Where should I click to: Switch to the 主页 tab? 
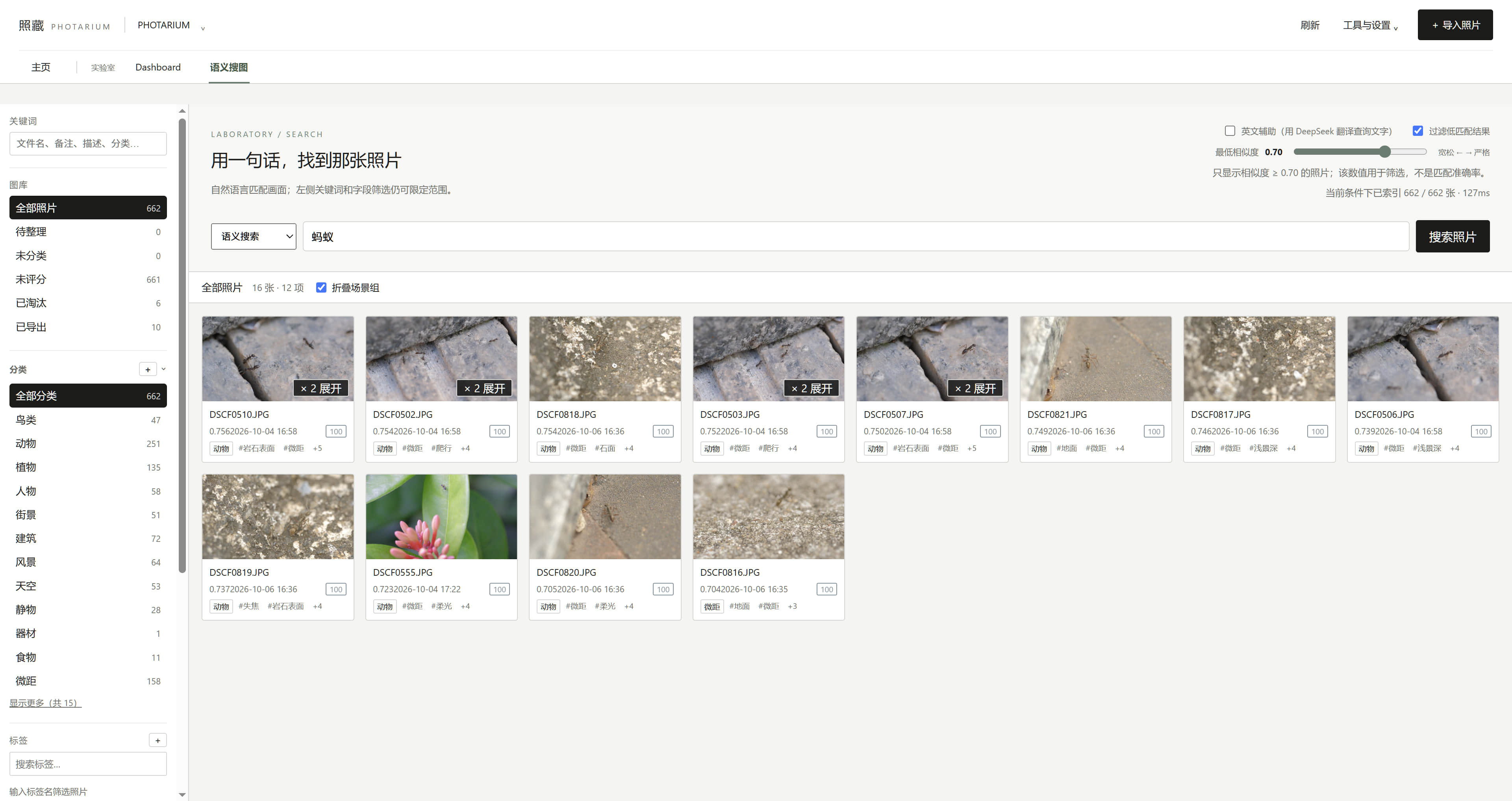click(x=41, y=67)
